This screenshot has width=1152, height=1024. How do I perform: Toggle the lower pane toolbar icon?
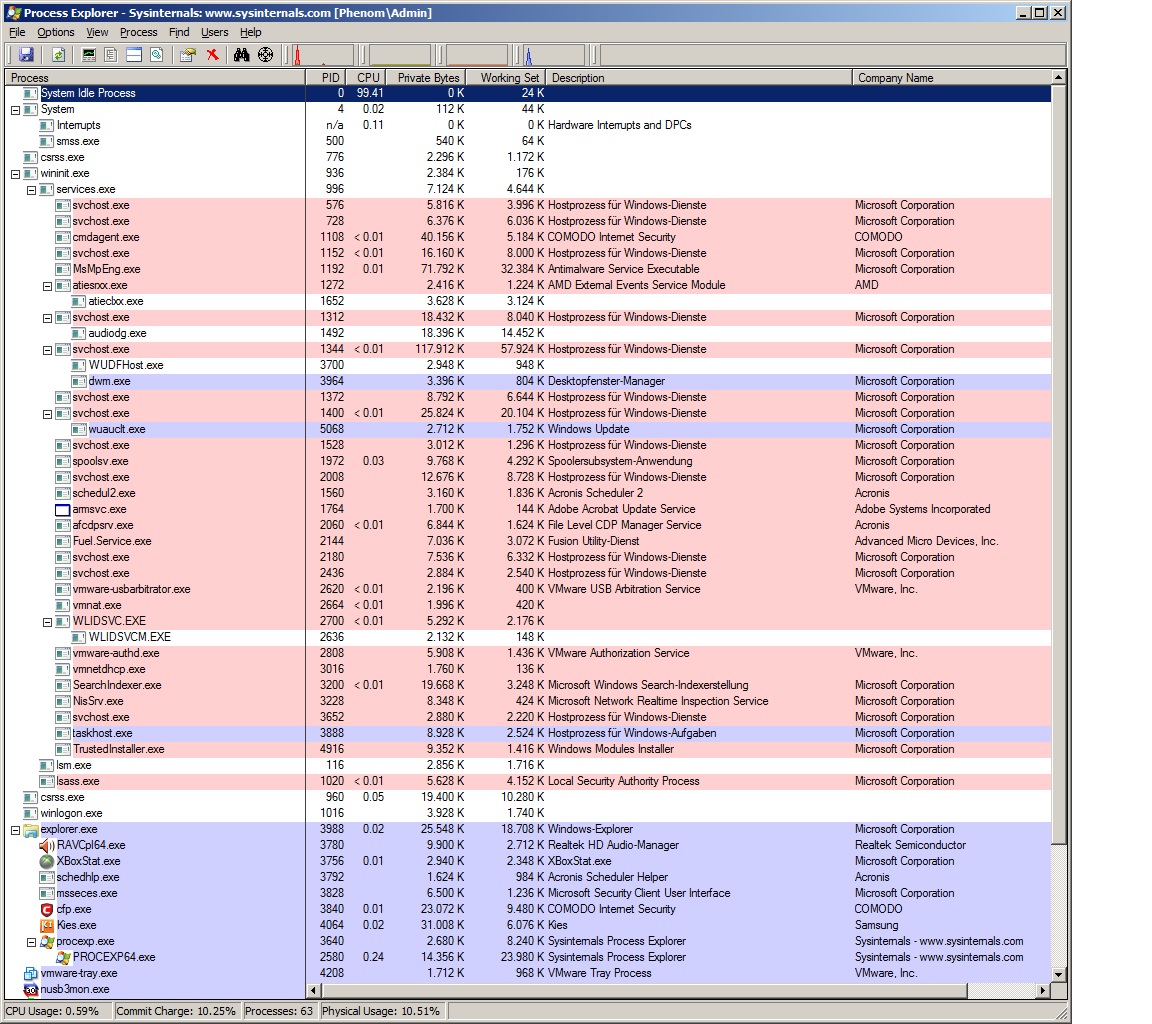[x=134, y=55]
